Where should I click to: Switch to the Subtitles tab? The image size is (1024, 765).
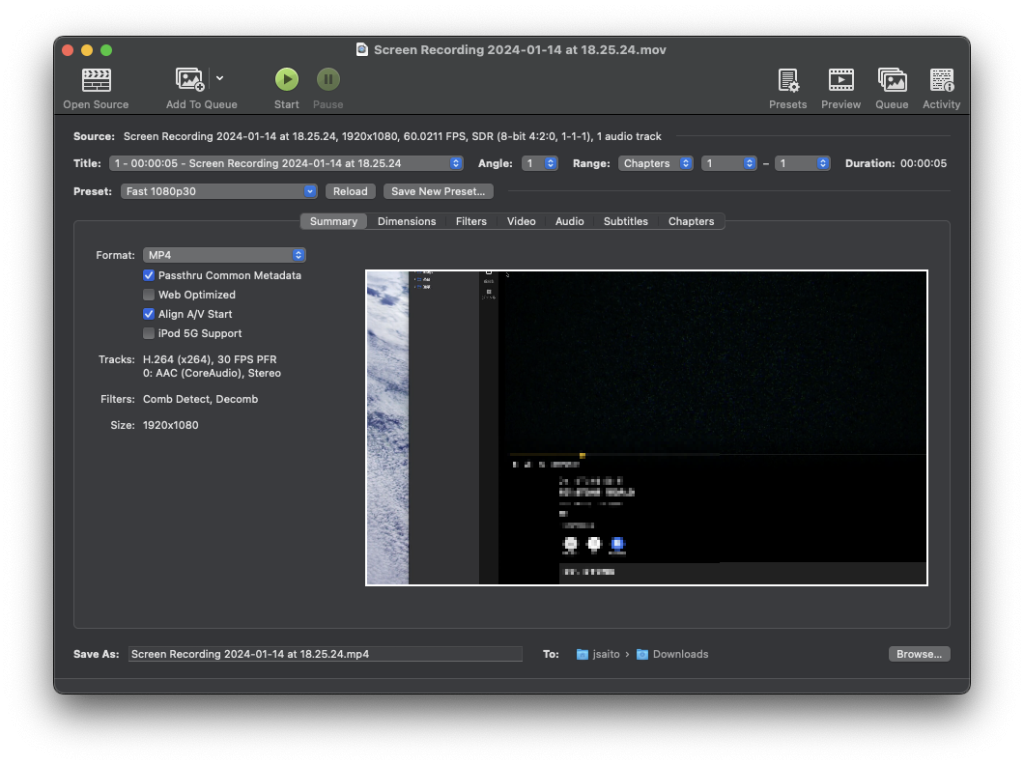click(625, 221)
